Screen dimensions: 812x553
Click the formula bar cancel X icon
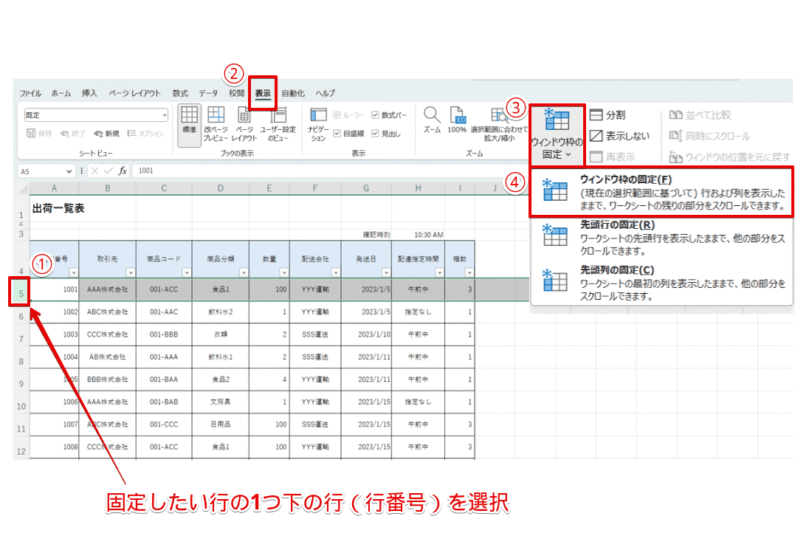point(94,170)
